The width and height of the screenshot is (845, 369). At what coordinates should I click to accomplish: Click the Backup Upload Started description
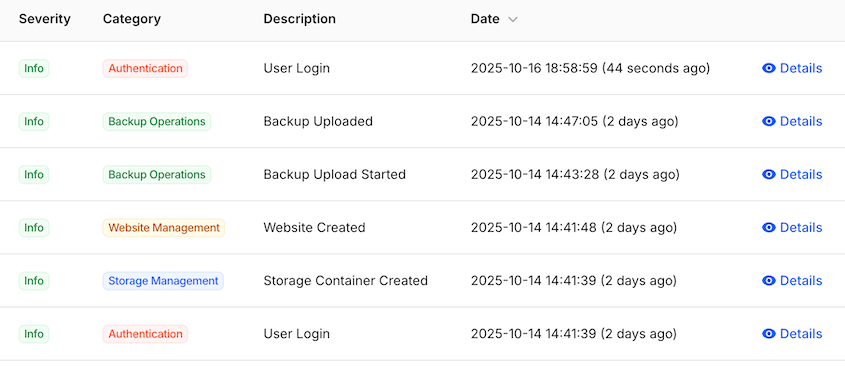tap(335, 175)
